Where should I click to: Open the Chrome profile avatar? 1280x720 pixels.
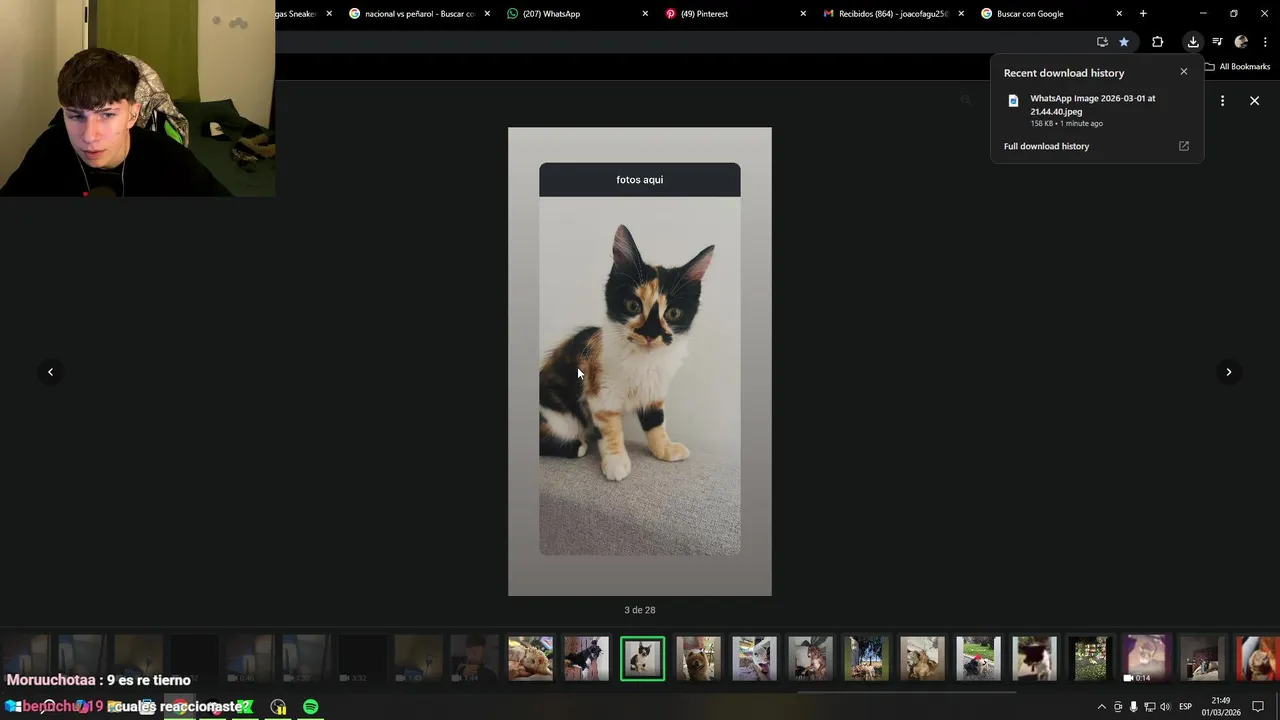(1241, 42)
